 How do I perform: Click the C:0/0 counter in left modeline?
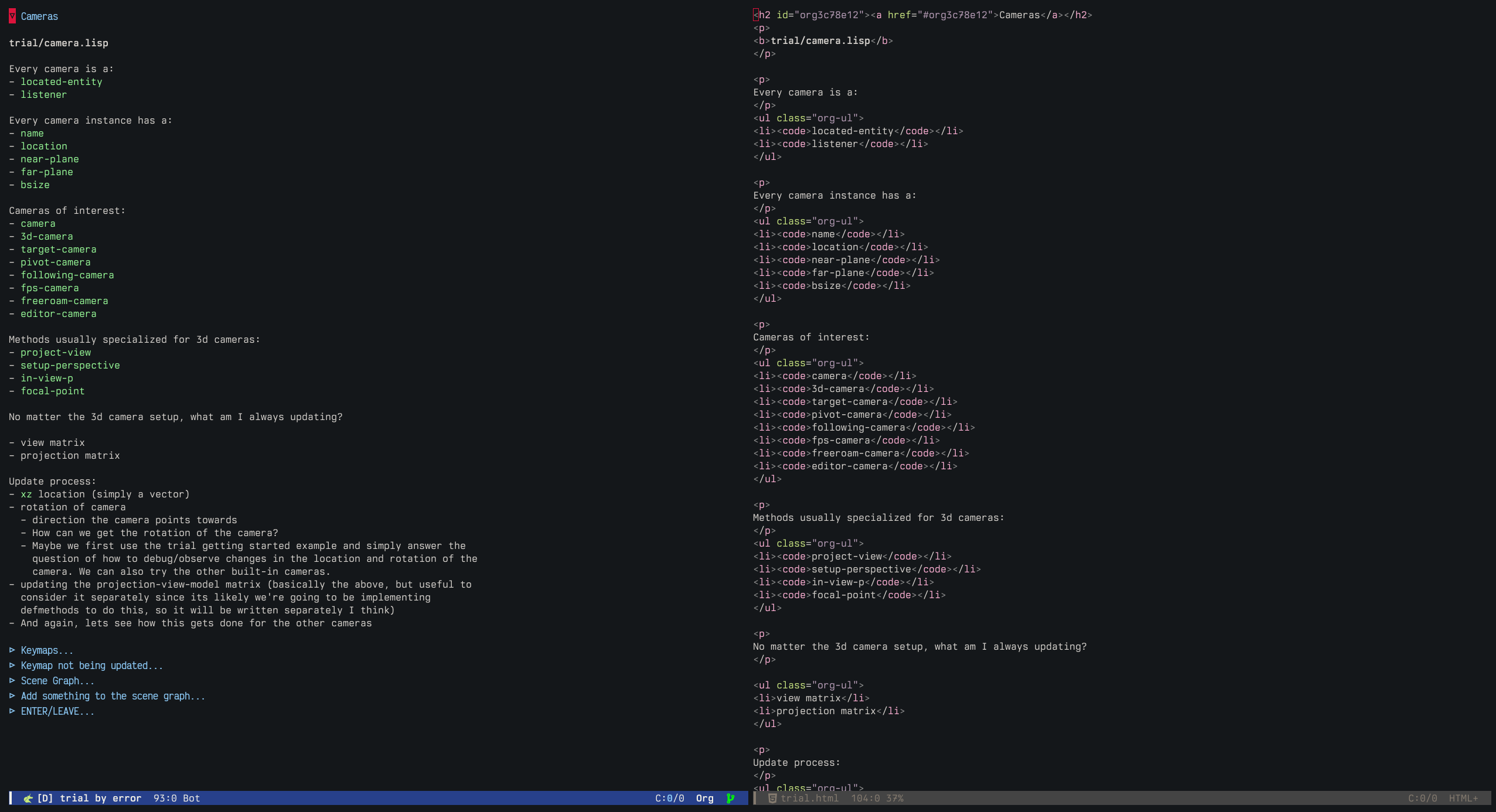point(669,798)
